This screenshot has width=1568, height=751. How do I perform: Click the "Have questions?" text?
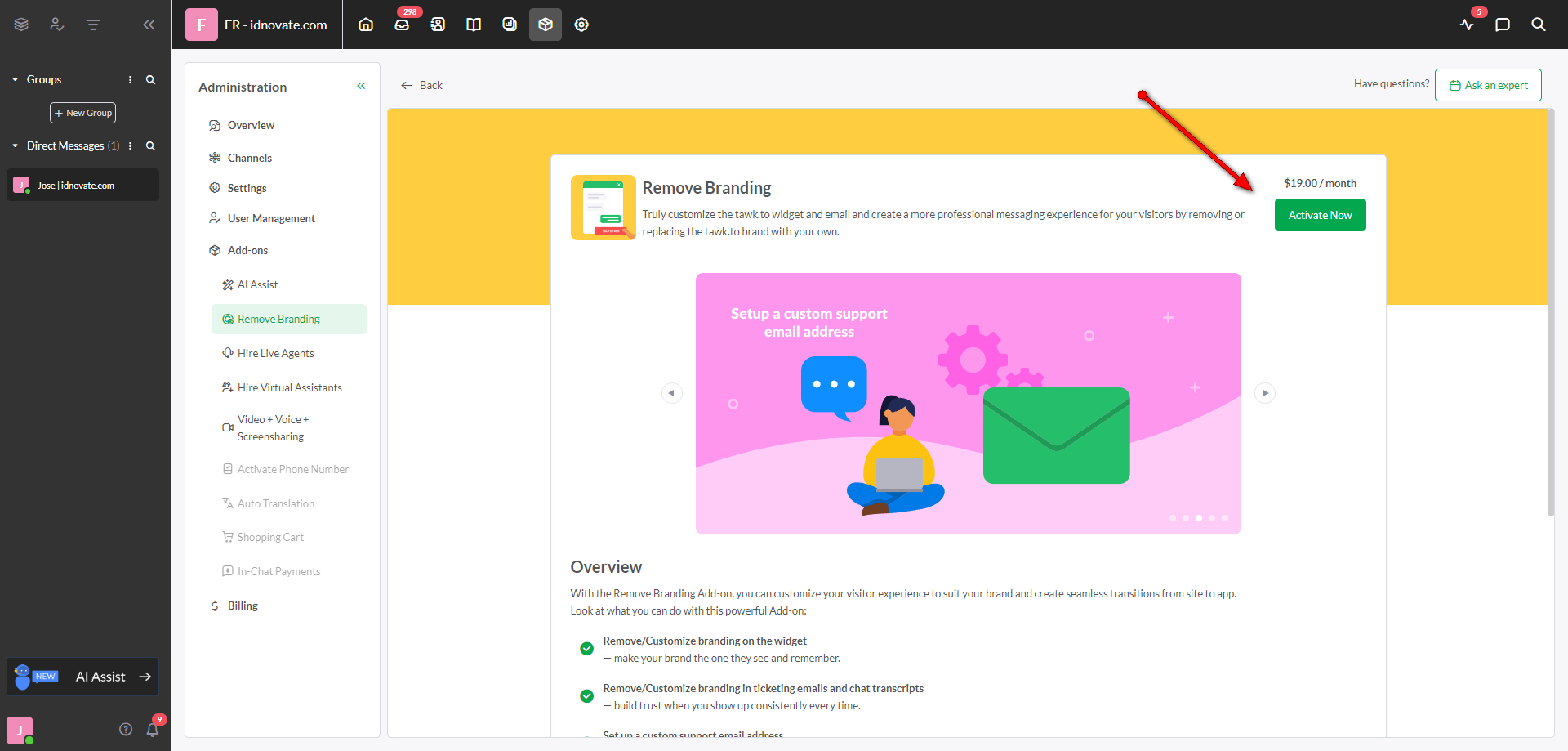pos(1392,83)
